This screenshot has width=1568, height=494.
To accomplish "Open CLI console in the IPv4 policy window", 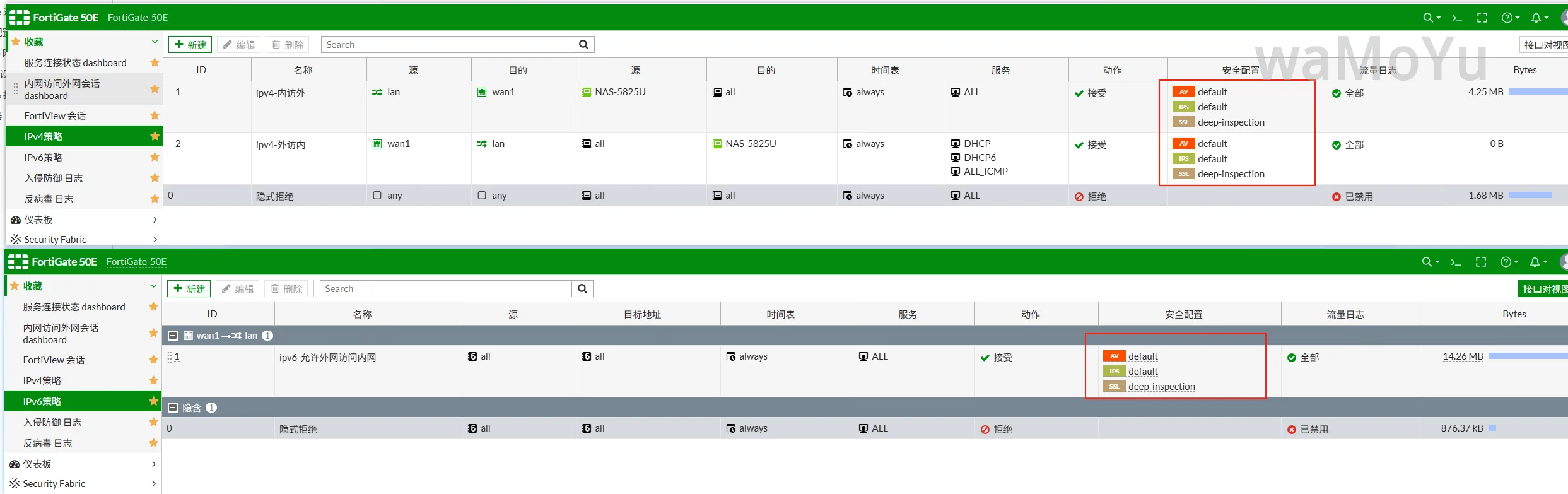I will coord(1457,18).
